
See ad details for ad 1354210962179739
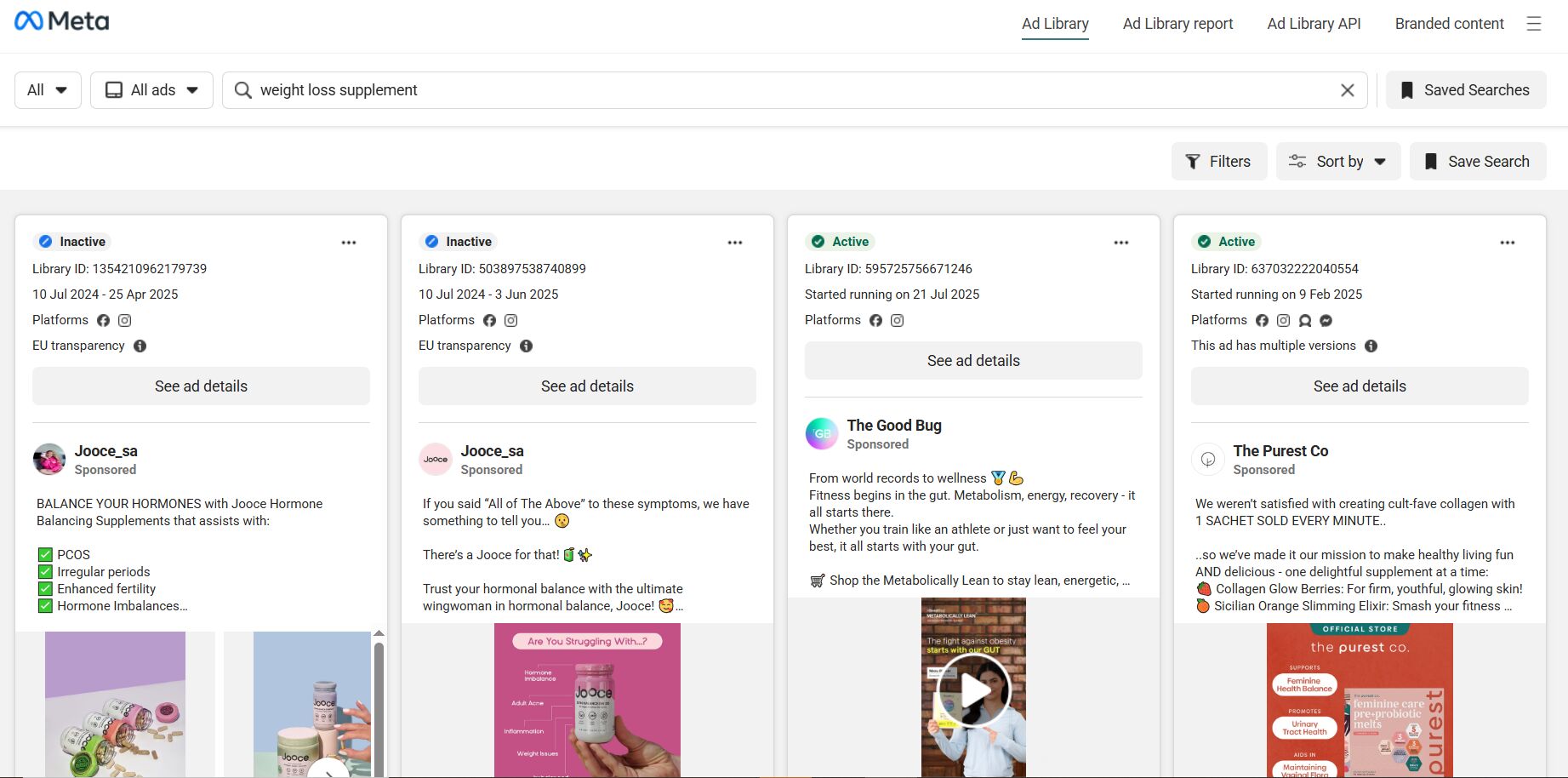point(201,386)
